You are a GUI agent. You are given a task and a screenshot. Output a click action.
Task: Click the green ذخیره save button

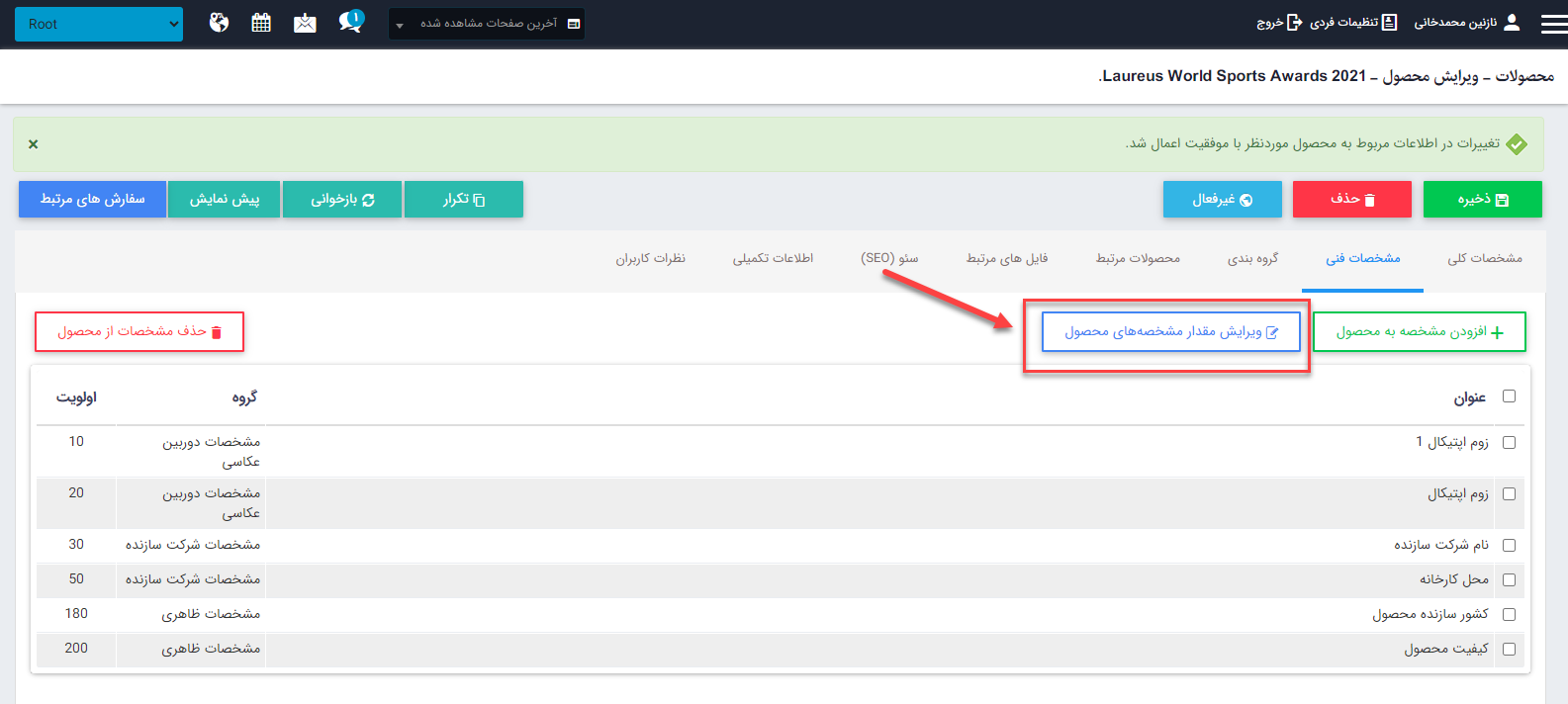coord(1482,199)
